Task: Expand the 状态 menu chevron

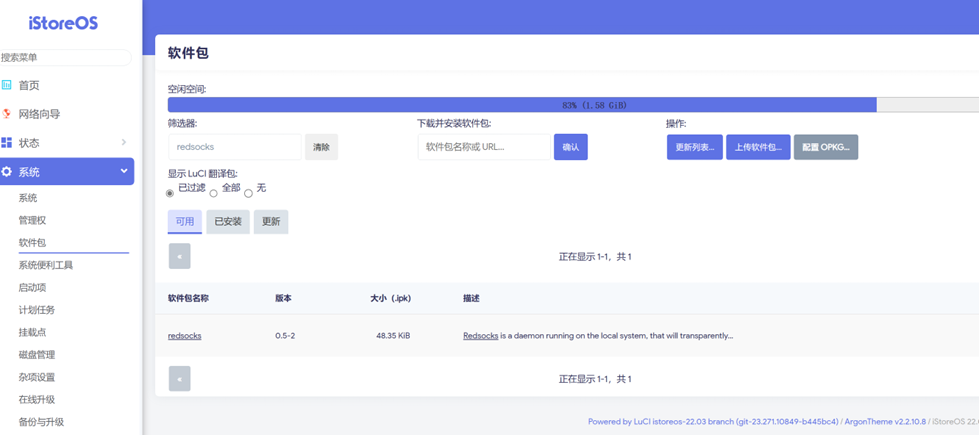Action: point(124,143)
